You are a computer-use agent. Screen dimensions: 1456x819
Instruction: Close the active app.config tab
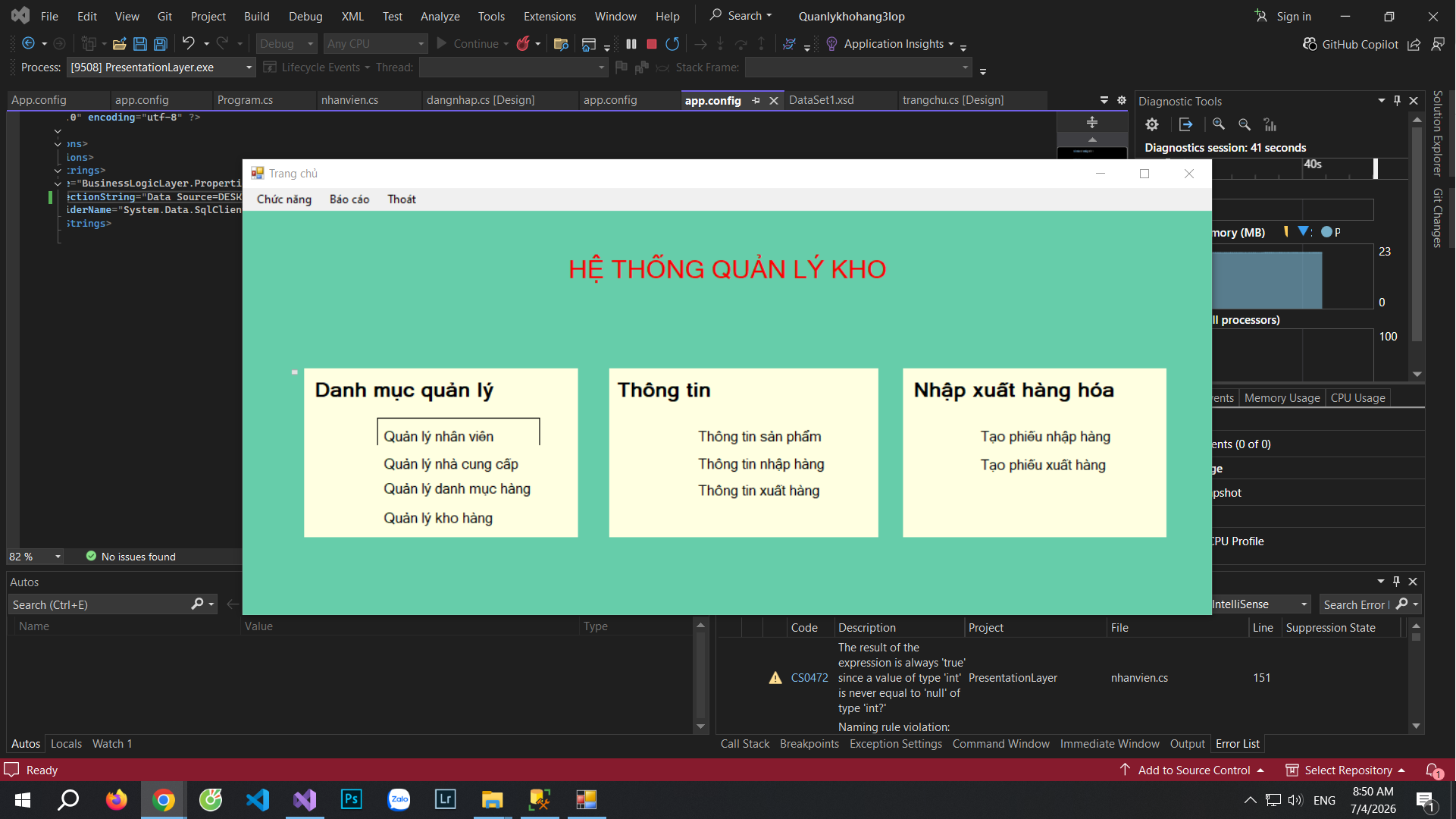pyautogui.click(x=774, y=100)
